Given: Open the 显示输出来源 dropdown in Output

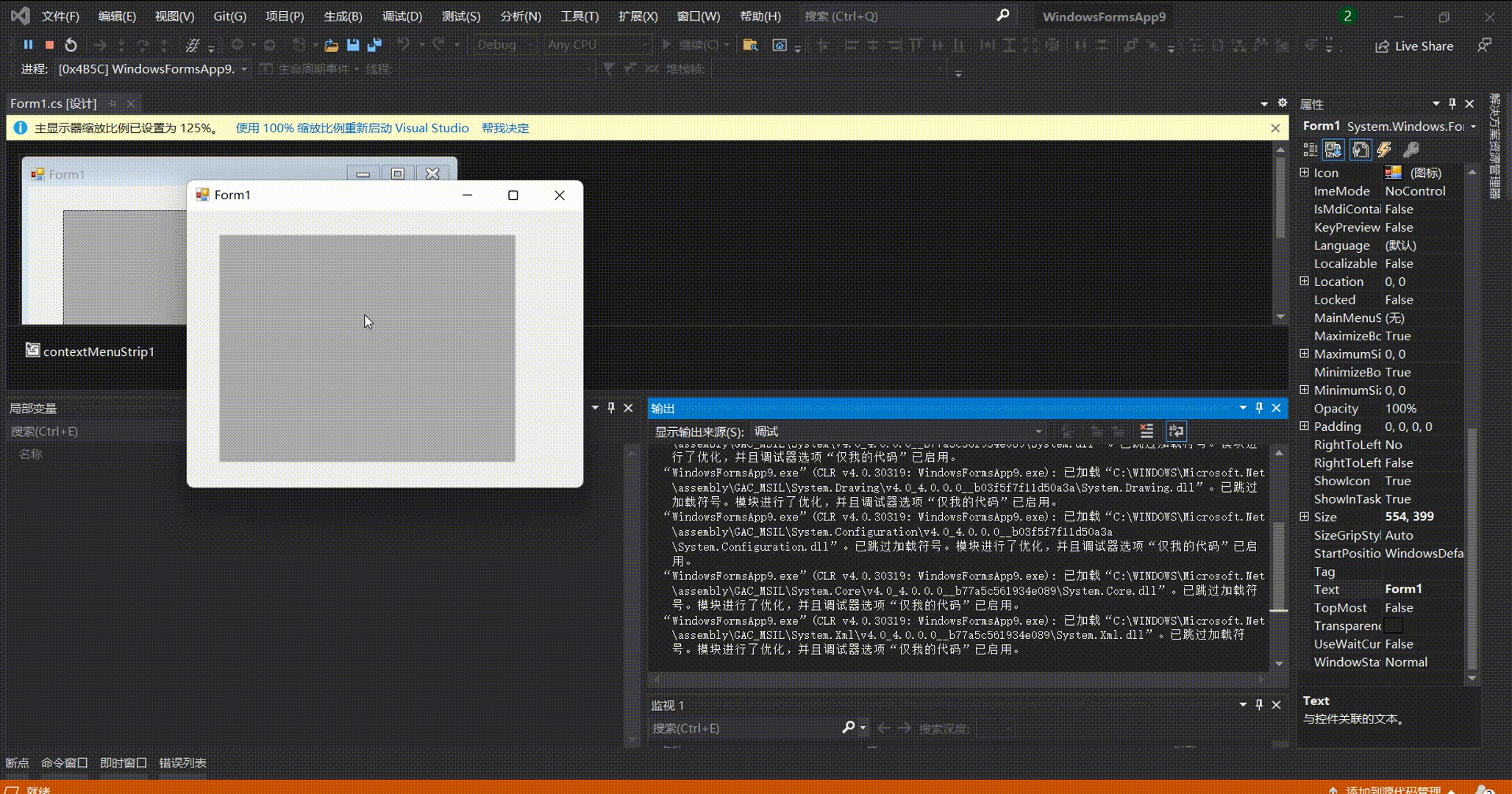Looking at the screenshot, I should [1038, 432].
